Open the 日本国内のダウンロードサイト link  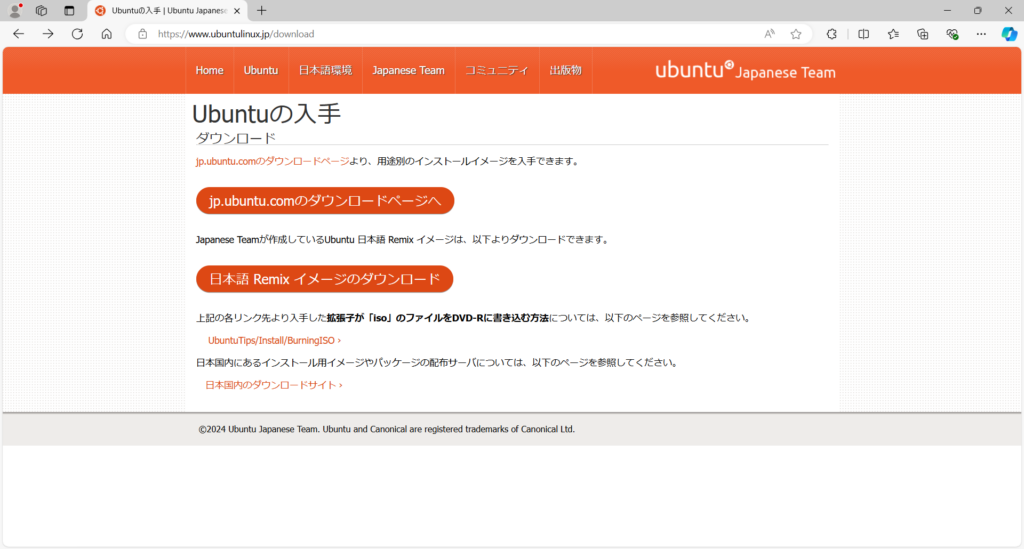click(x=274, y=385)
